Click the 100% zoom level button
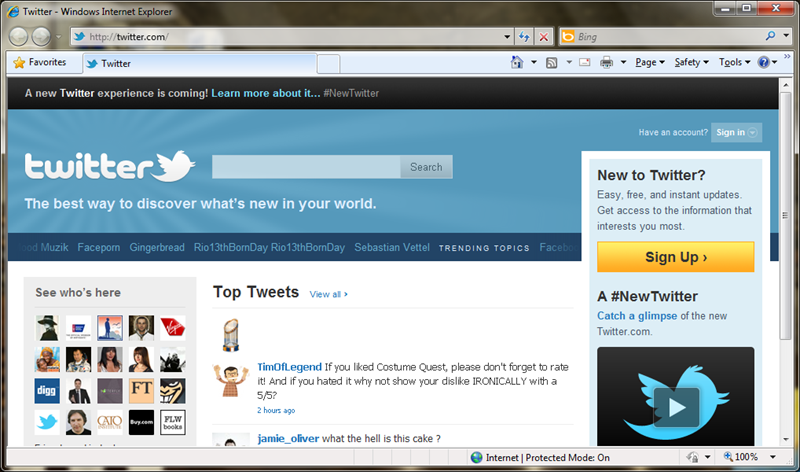The height and width of the screenshot is (472, 800). pyautogui.click(x=741, y=457)
